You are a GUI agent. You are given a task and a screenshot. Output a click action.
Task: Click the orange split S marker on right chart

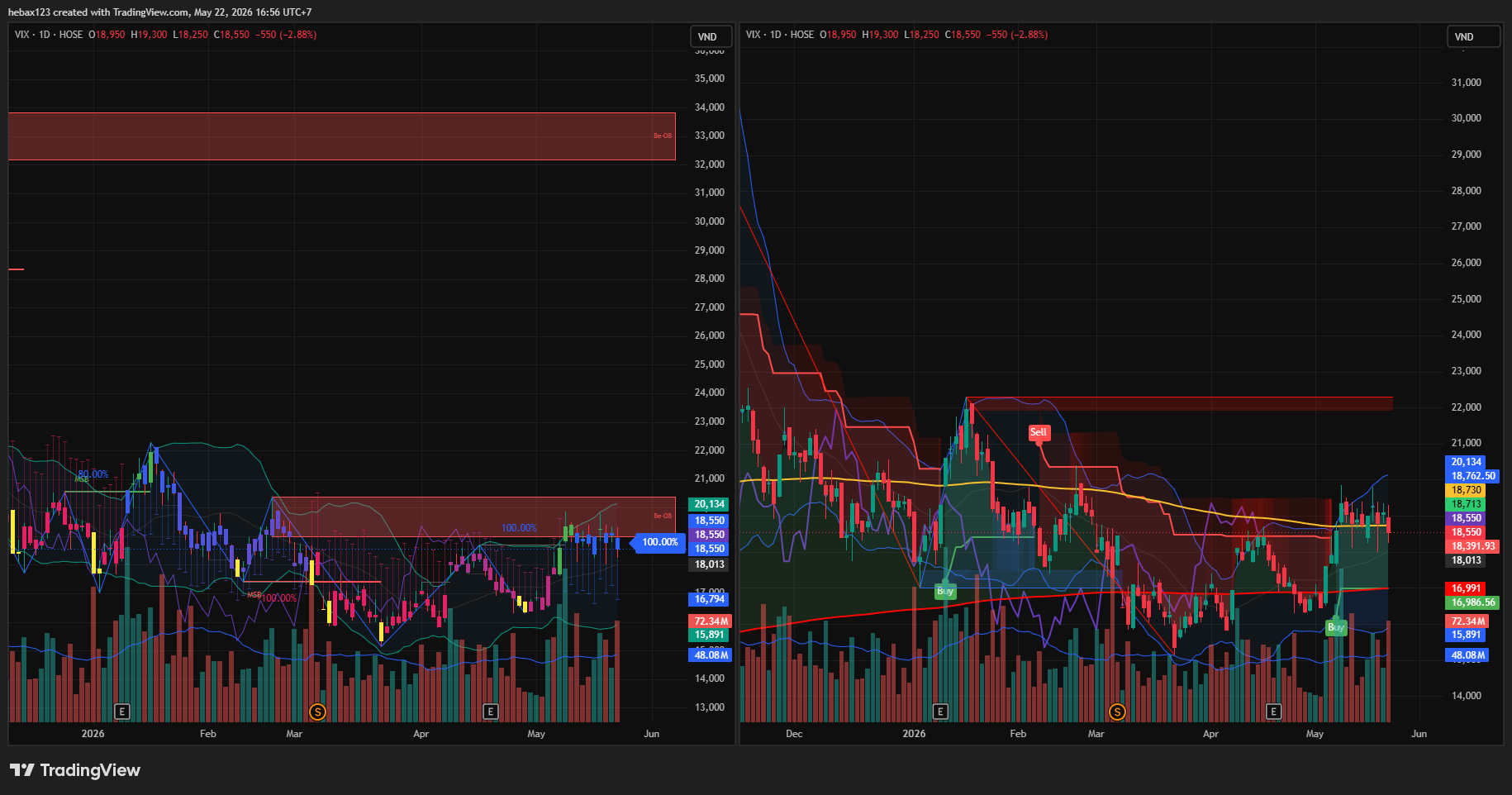(1117, 712)
